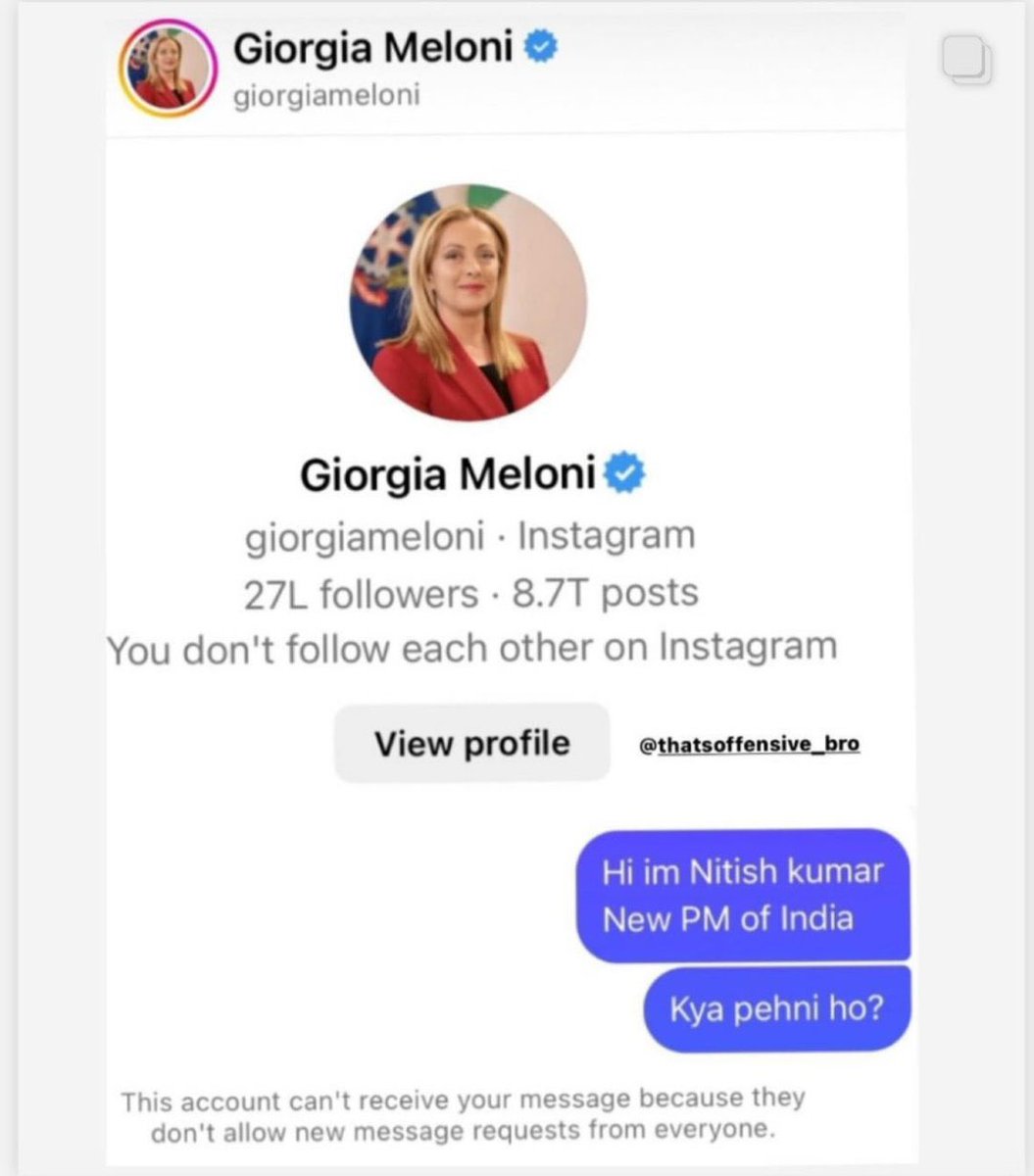This screenshot has height=1176, width=1034.
Task: Select header title Giorgia Meloni
Action: coord(372,46)
